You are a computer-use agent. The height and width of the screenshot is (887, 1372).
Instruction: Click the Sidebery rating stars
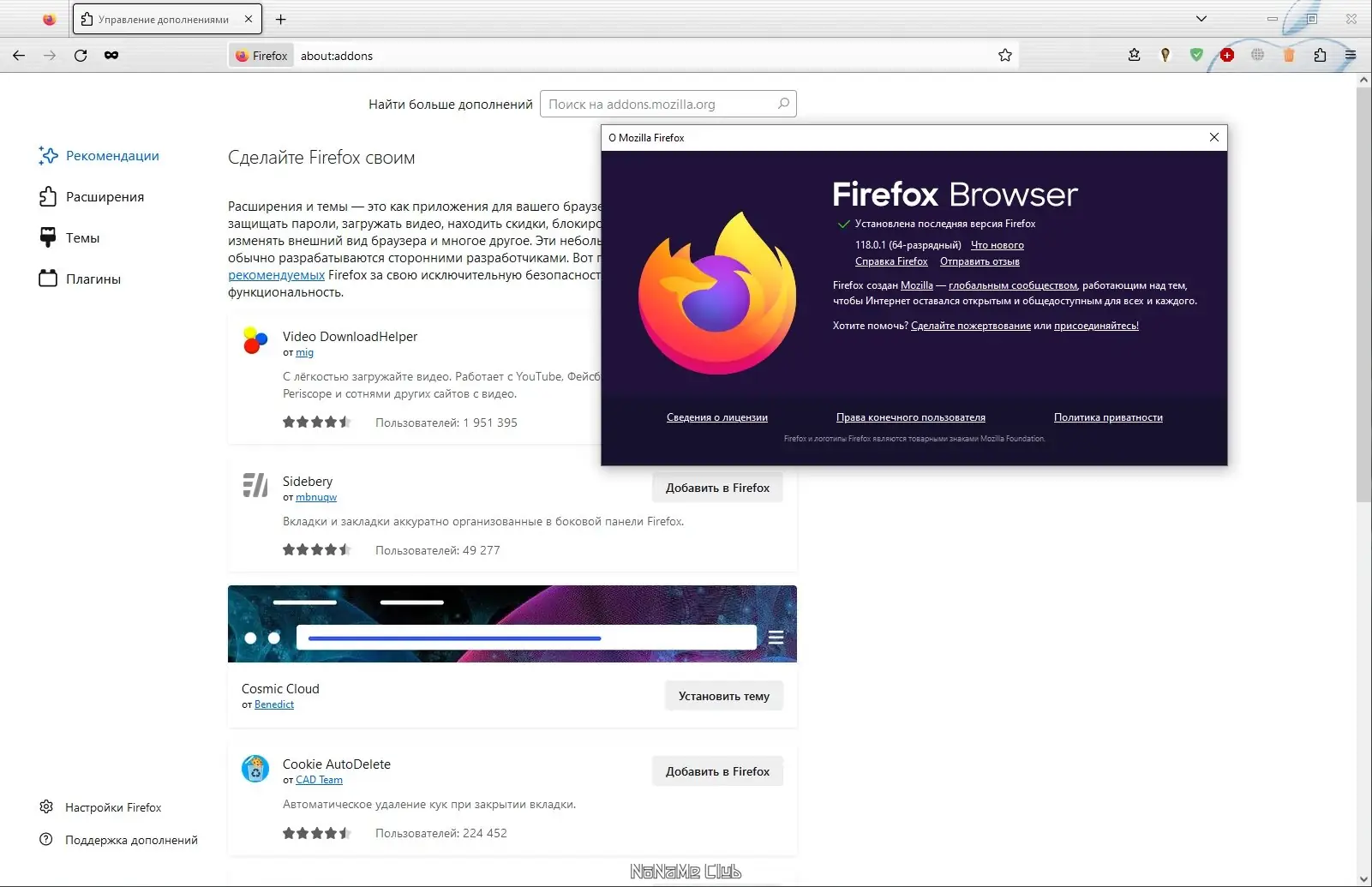[317, 550]
